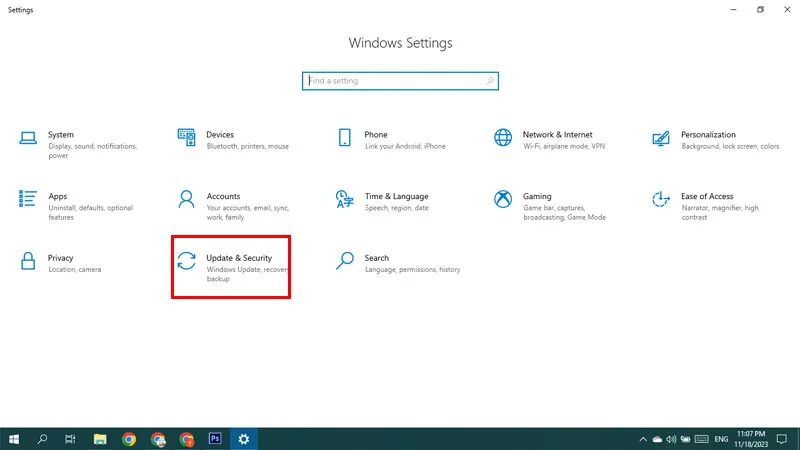Open Gaming Xbox icon
The width and height of the screenshot is (800, 450).
(503, 199)
